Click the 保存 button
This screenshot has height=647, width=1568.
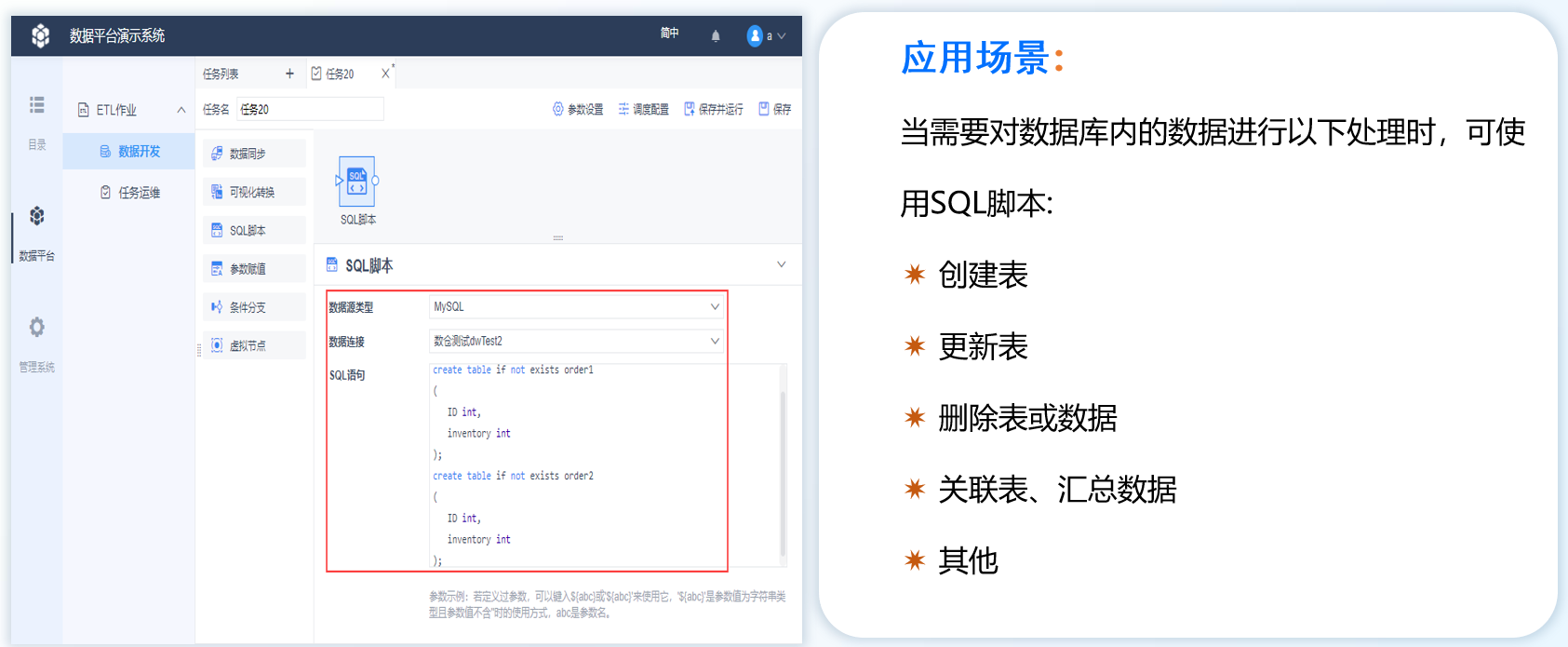tap(774, 109)
